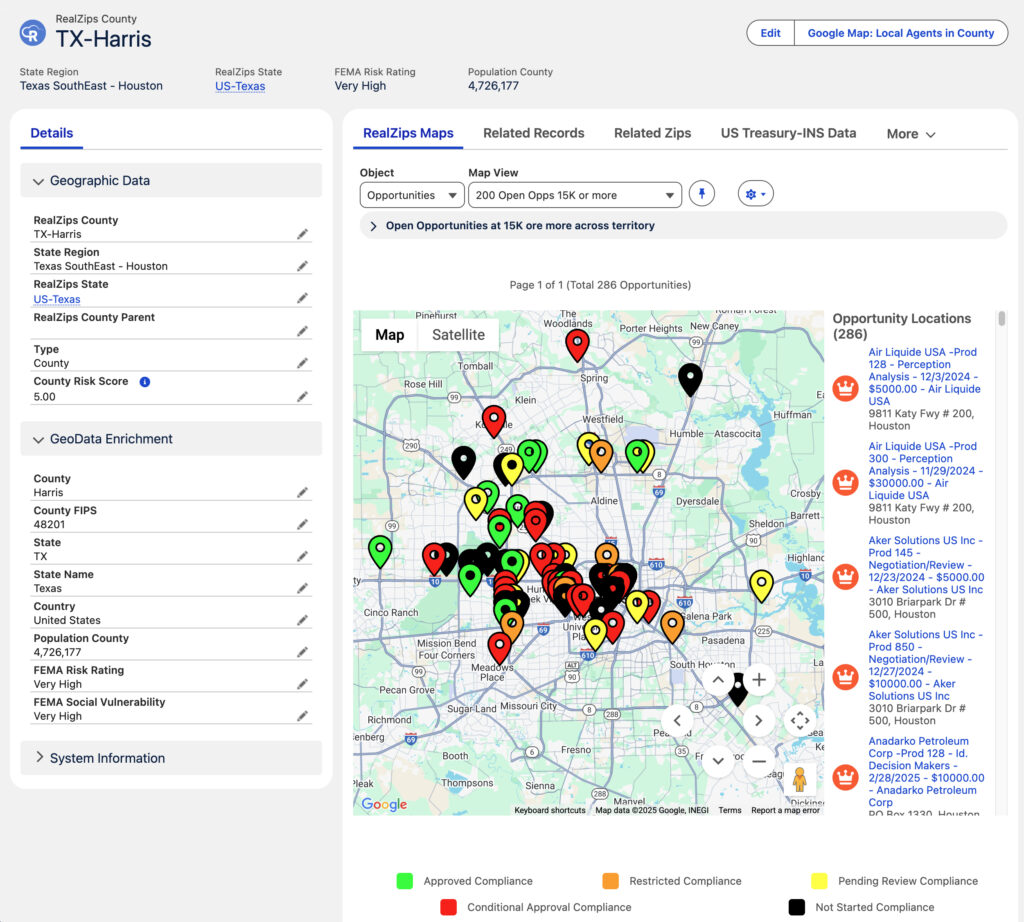Edit County FIPS using pencil icon
The height and width of the screenshot is (922, 1024).
tap(302, 524)
